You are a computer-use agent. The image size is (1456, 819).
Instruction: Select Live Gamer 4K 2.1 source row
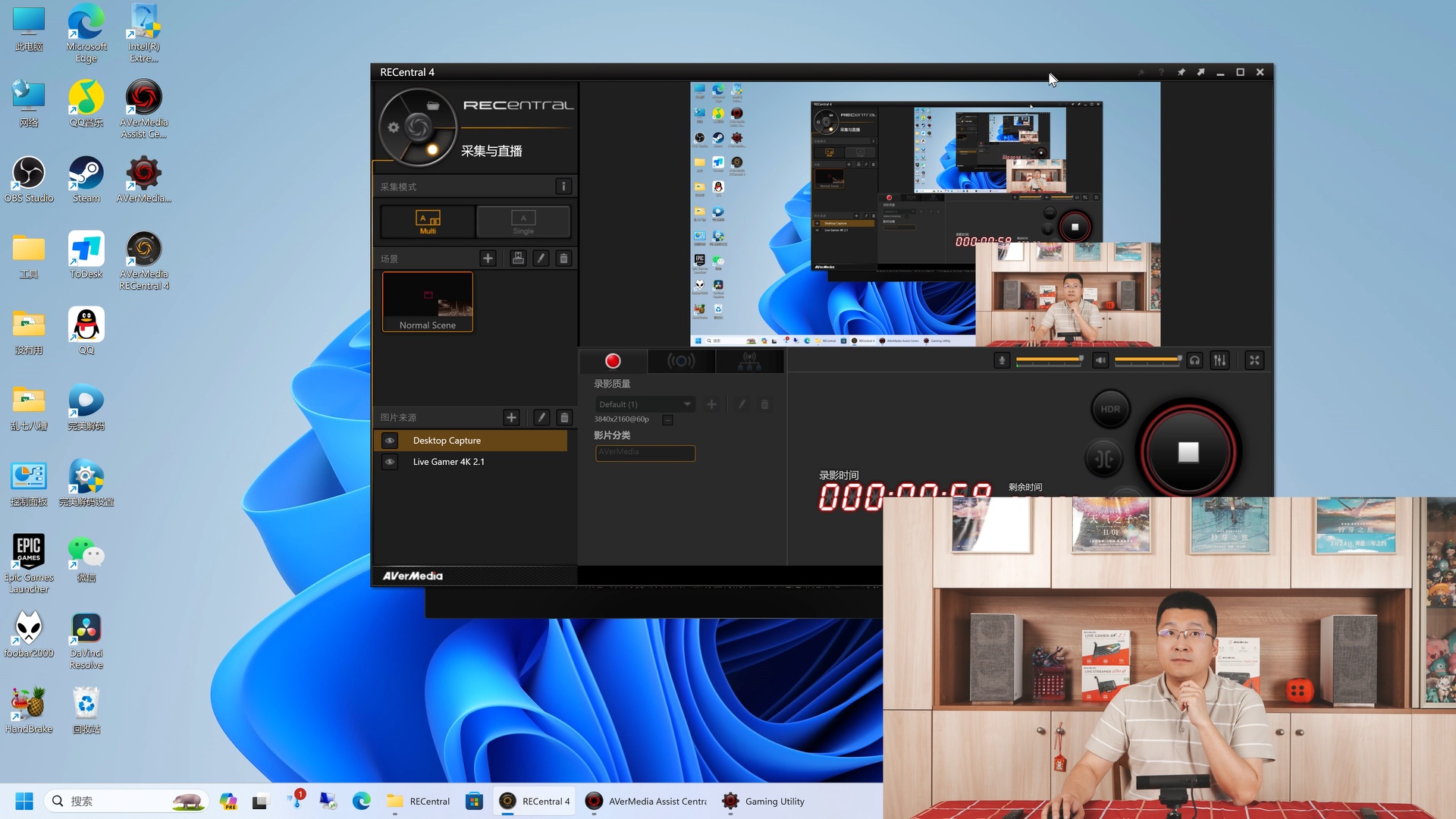[470, 462]
